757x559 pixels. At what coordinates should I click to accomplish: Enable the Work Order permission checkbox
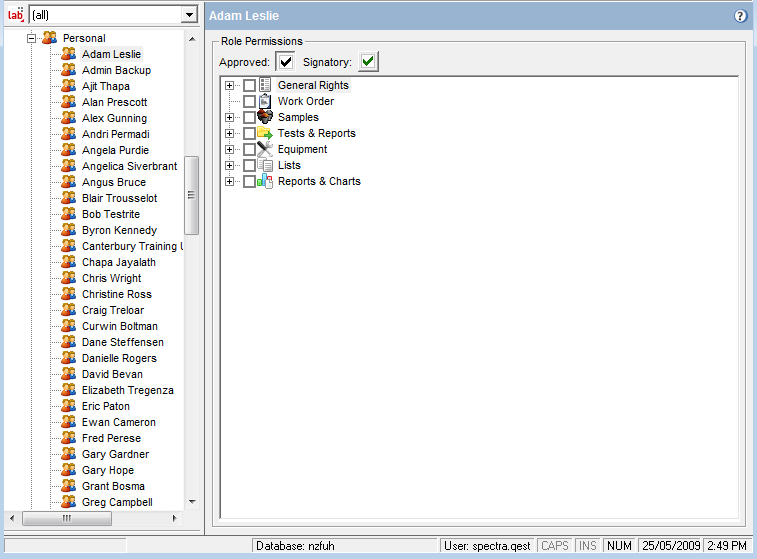tap(249, 102)
